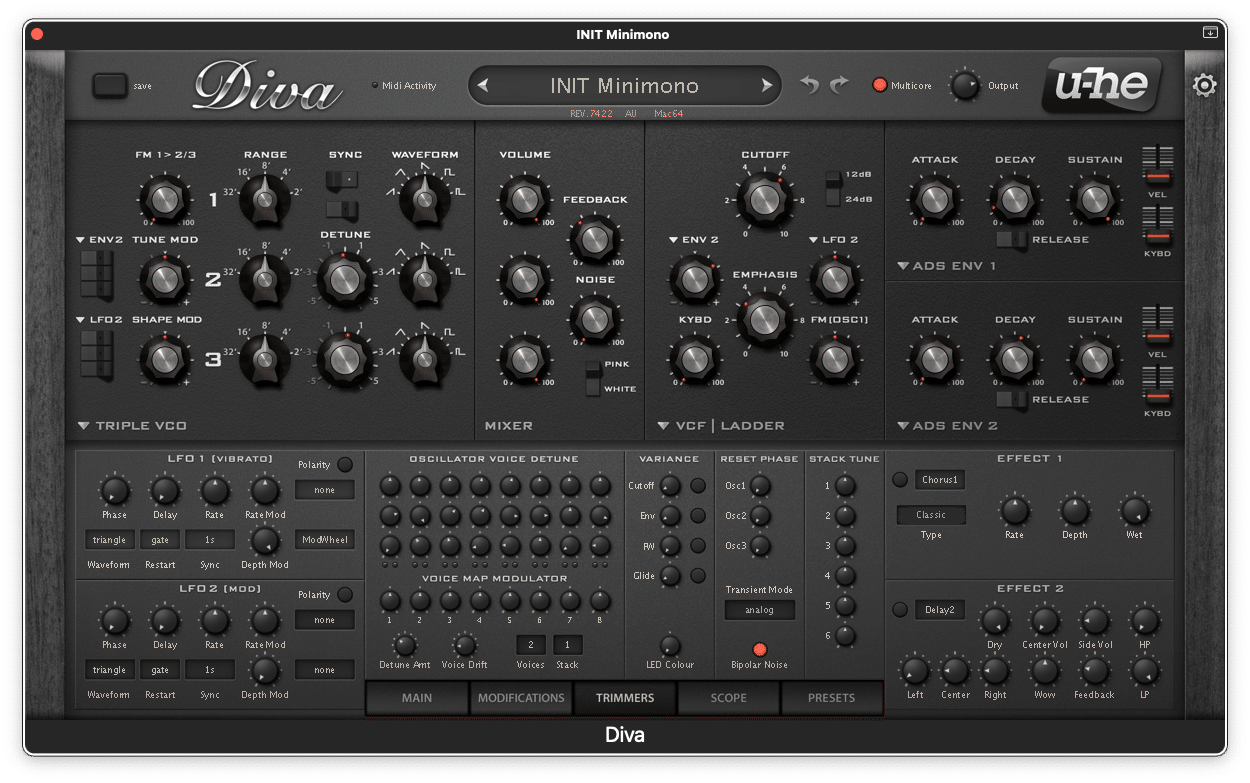The width and height of the screenshot is (1250, 783).
Task: Click the FM 1 > 2/3 knob
Action: [x=165, y=198]
